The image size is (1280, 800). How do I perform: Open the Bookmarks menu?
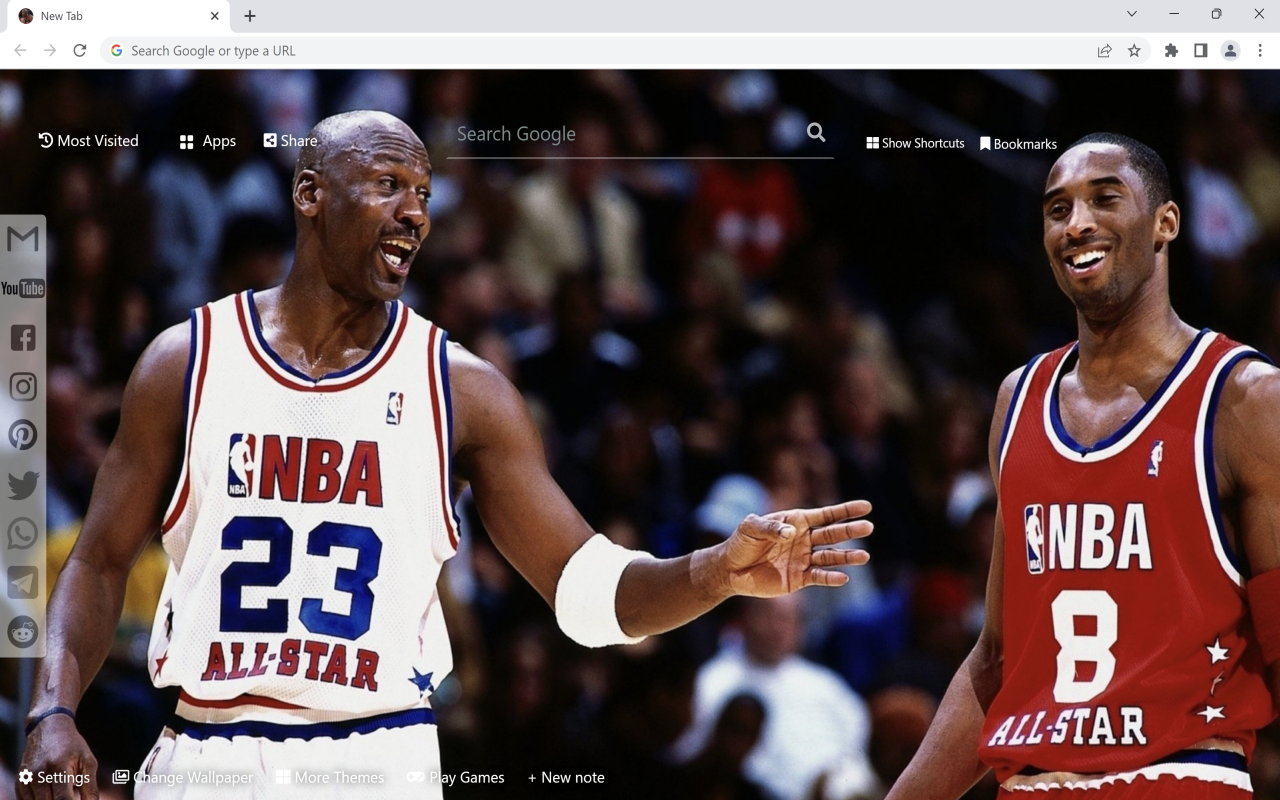click(1018, 144)
